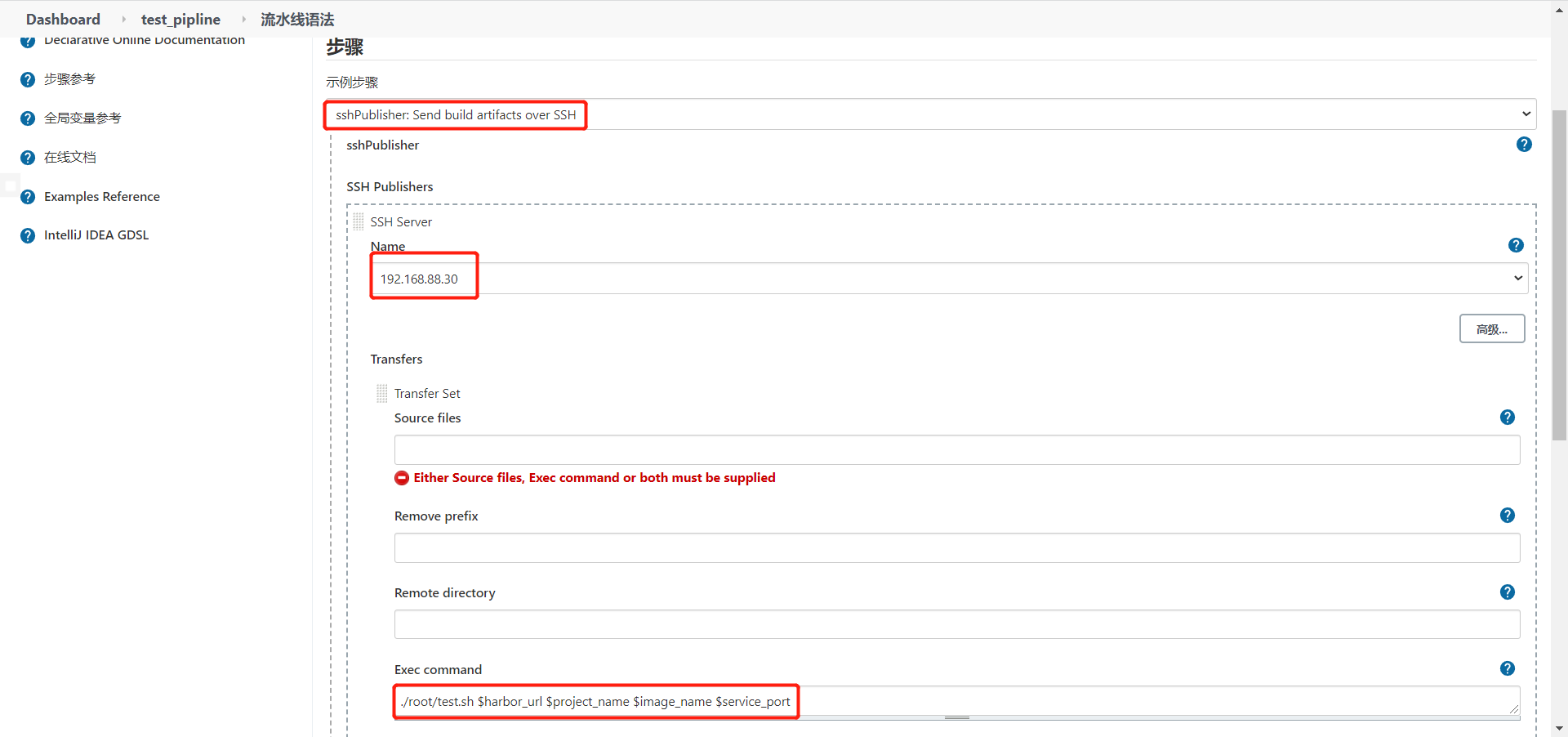Click the help icon for Remove prefix
Screen dimensions: 1568x737
(1508, 516)
